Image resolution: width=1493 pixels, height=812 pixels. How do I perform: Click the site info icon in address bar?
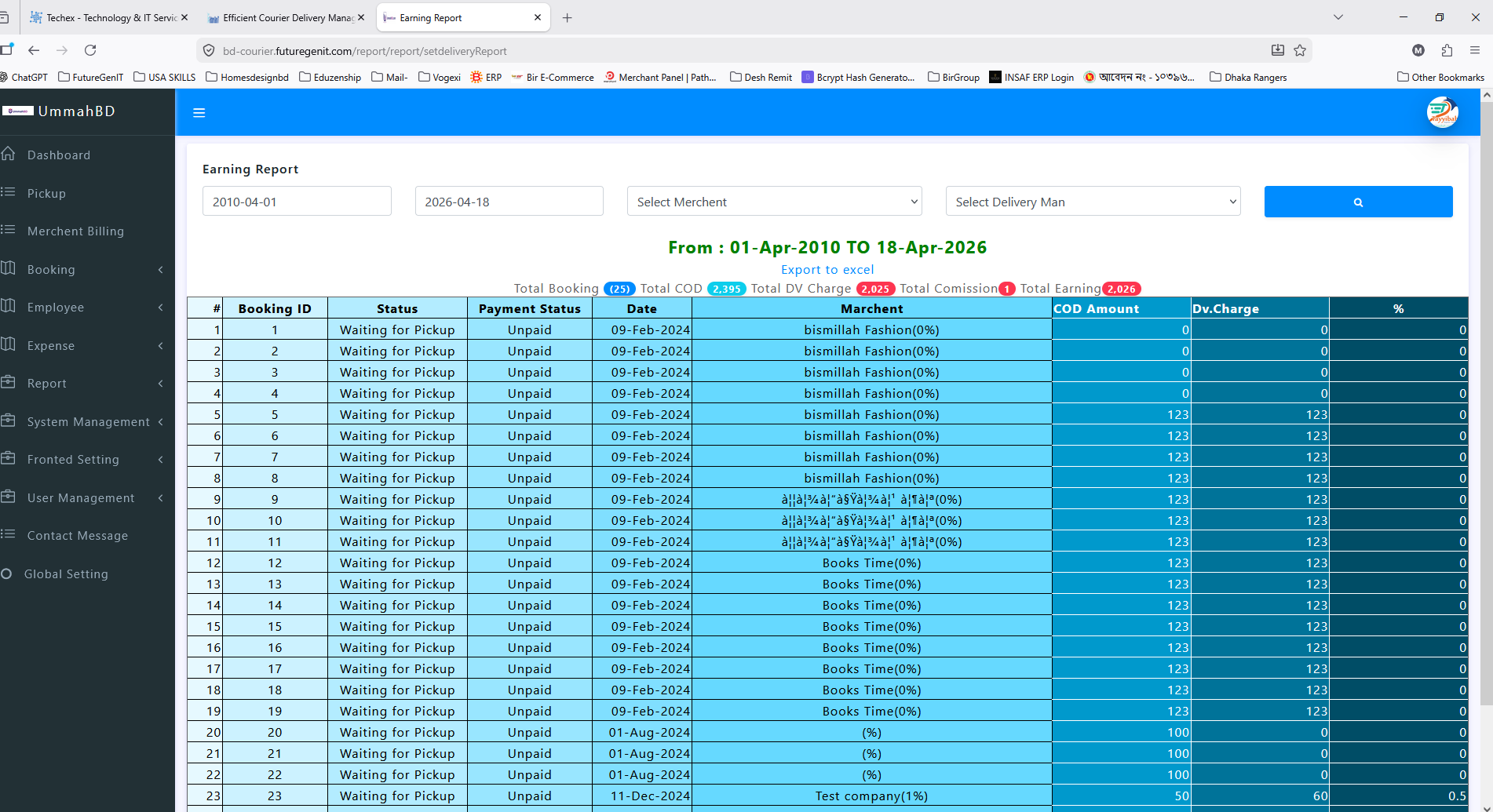pyautogui.click(x=209, y=51)
